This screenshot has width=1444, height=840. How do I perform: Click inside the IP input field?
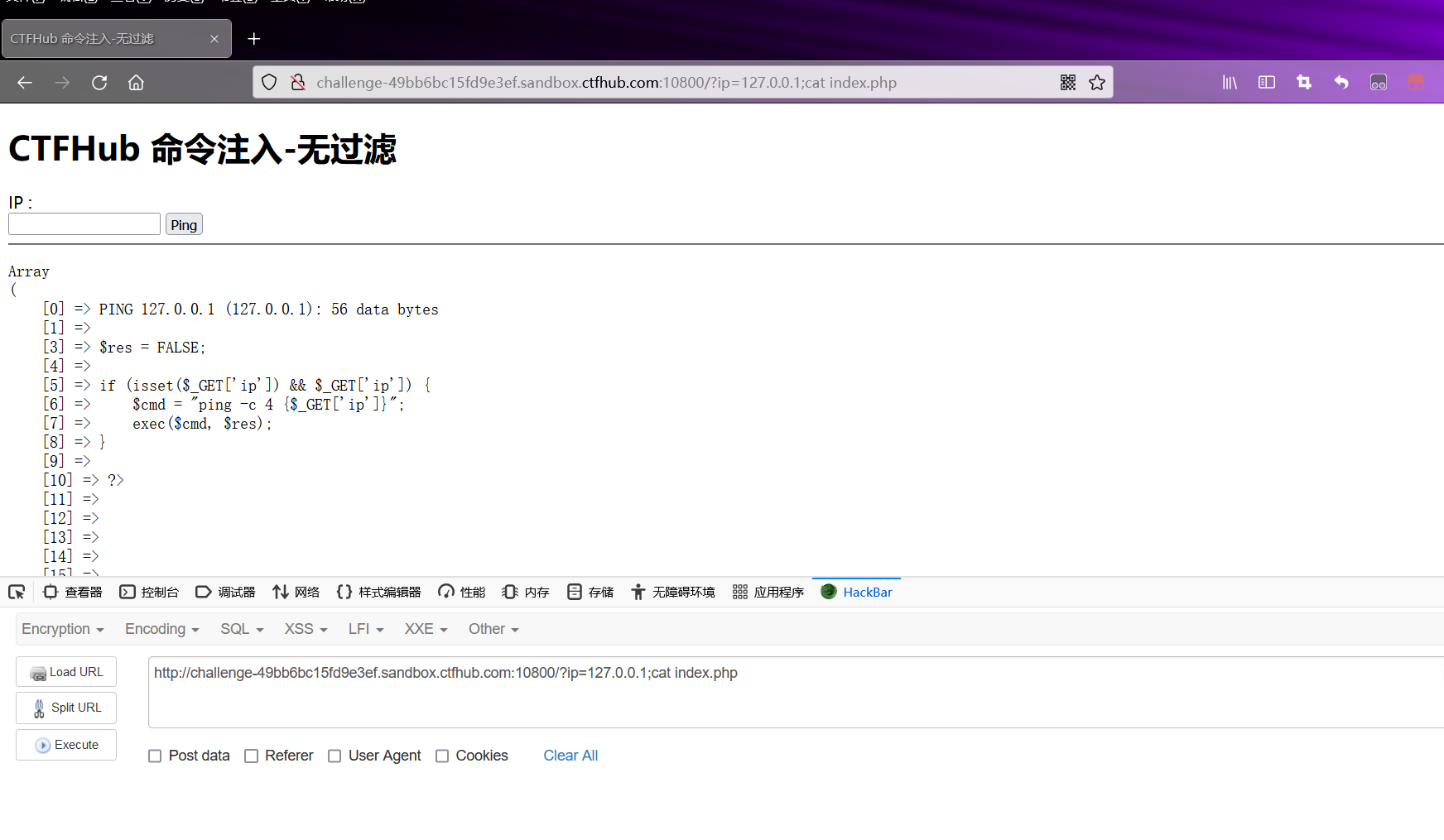tap(84, 223)
